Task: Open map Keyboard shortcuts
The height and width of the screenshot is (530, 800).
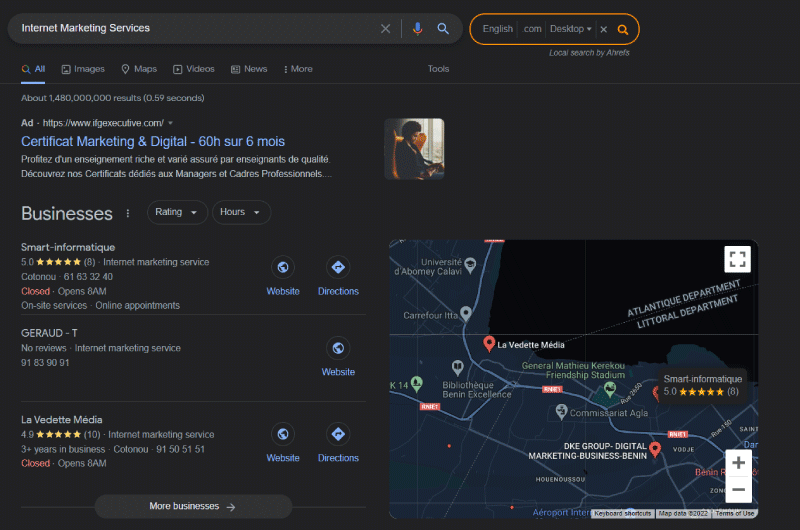Action: [622, 514]
